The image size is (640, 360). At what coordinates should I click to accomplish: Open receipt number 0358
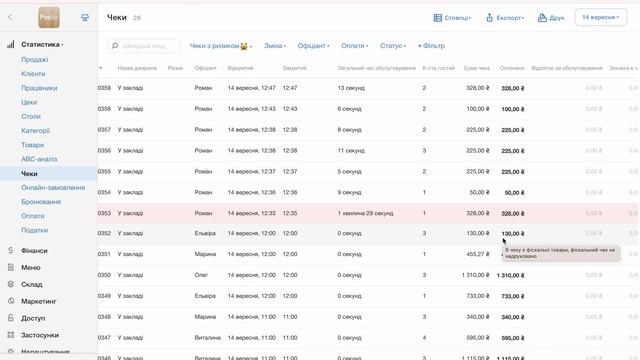click(x=104, y=109)
